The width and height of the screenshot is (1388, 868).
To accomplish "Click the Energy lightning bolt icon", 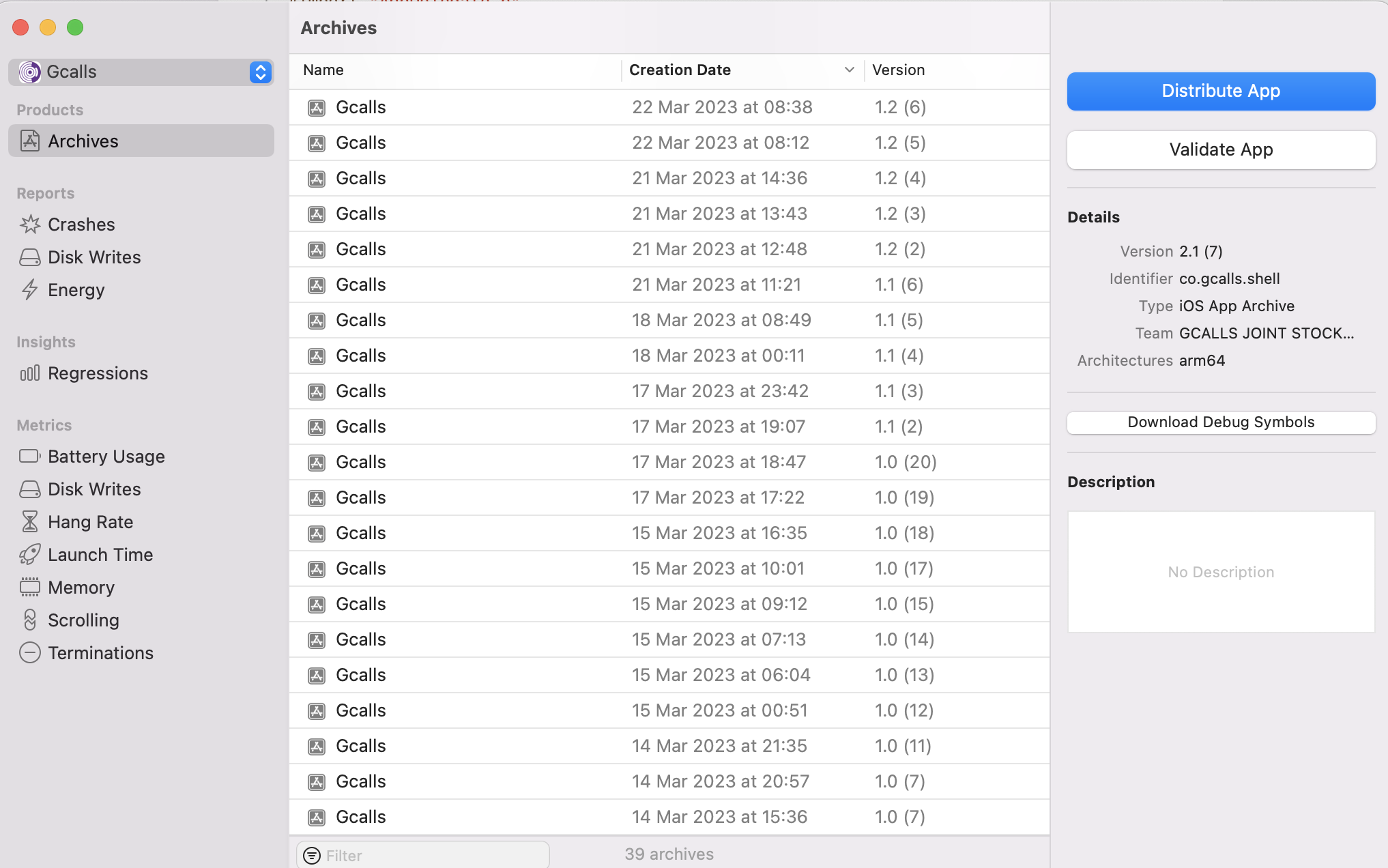I will pyautogui.click(x=30, y=290).
